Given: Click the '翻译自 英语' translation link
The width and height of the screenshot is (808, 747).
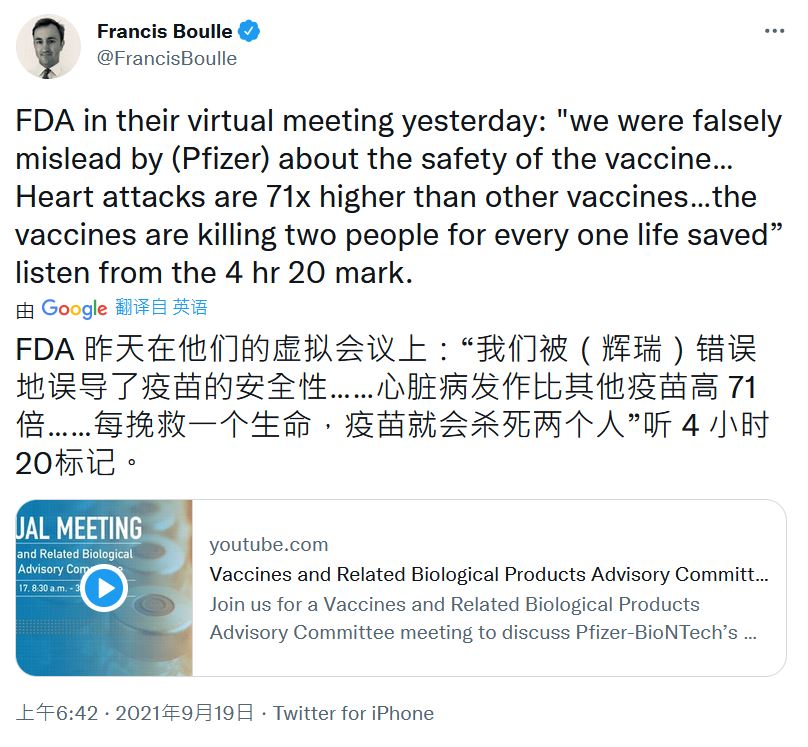Looking at the screenshot, I should coord(162,307).
